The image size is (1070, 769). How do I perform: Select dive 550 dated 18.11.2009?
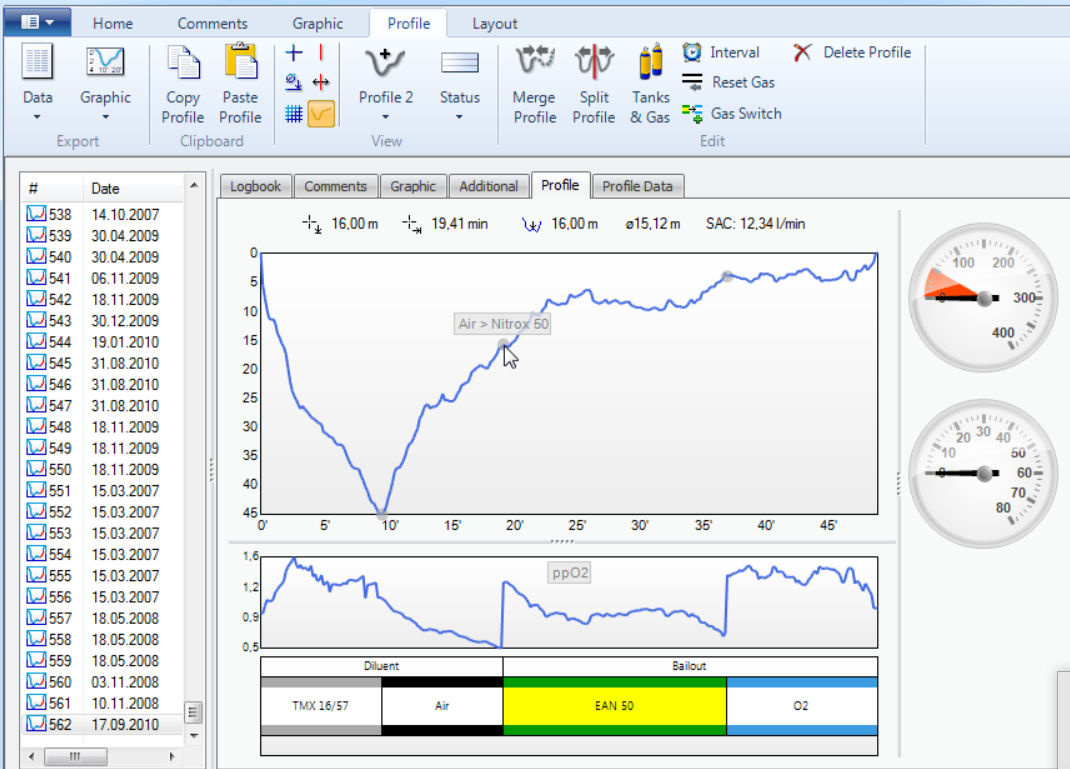[x=100, y=470]
